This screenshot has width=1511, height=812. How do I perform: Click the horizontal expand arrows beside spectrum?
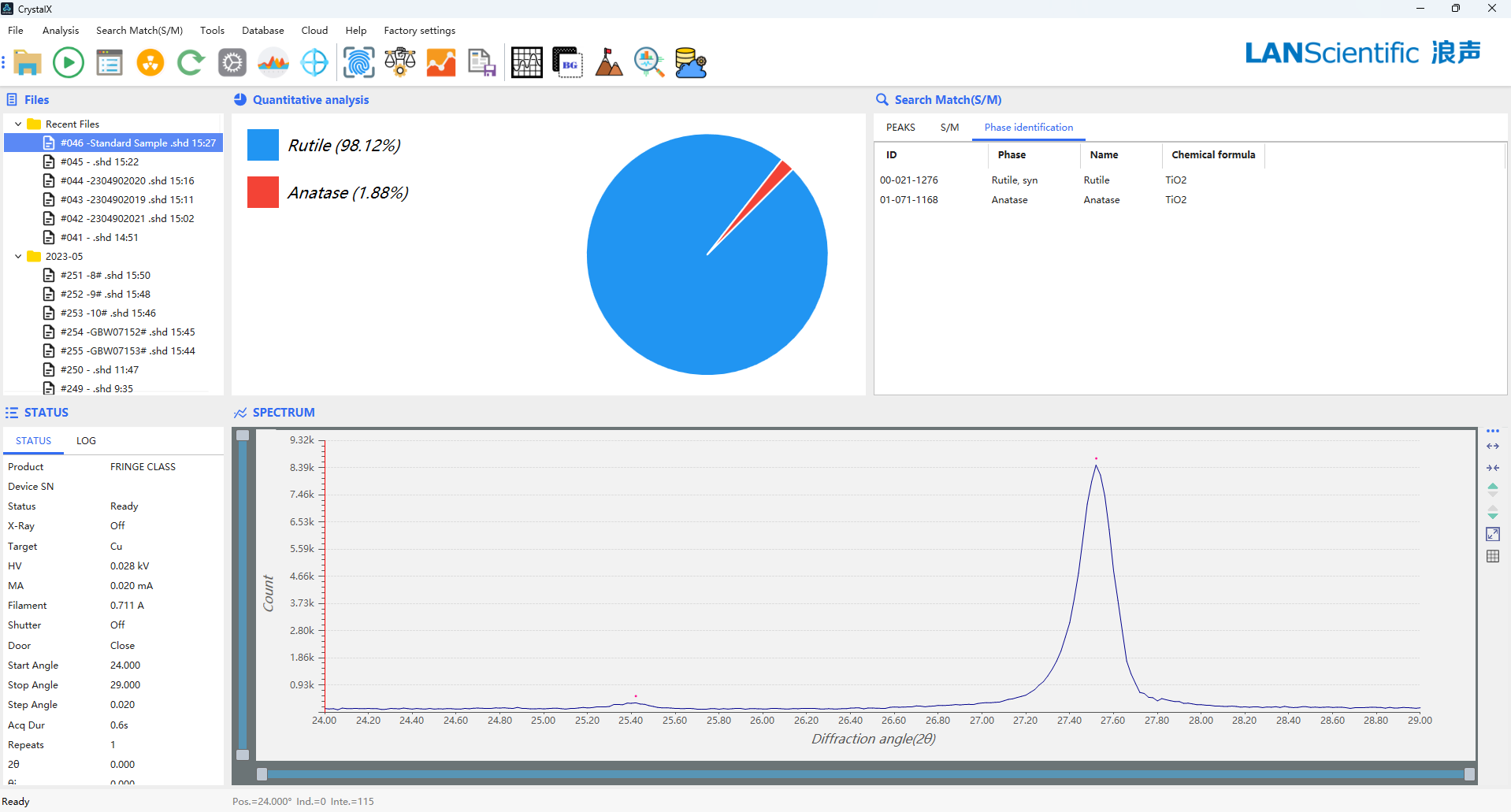point(1492,447)
